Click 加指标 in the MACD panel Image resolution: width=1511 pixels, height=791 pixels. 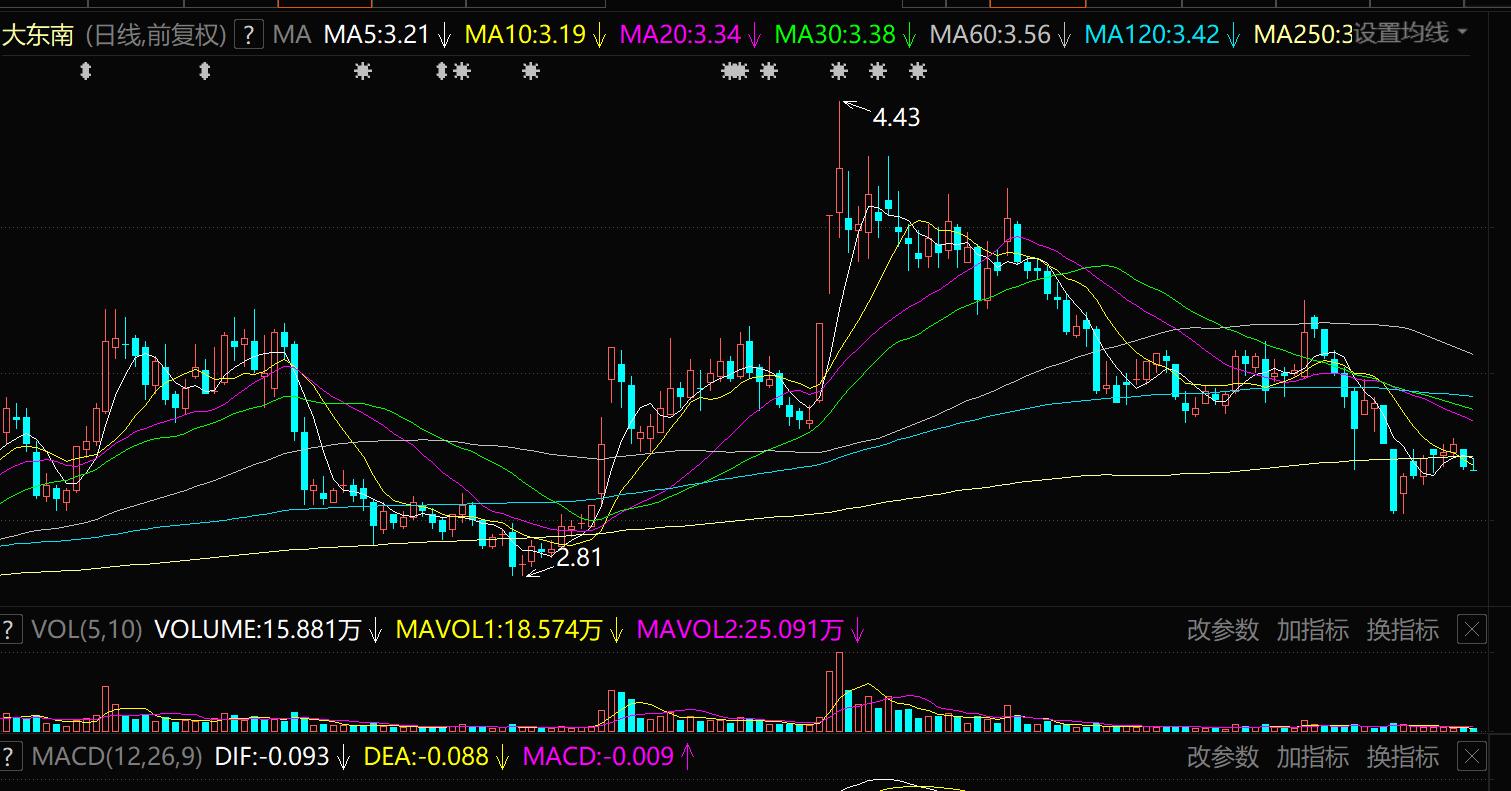click(x=1312, y=757)
